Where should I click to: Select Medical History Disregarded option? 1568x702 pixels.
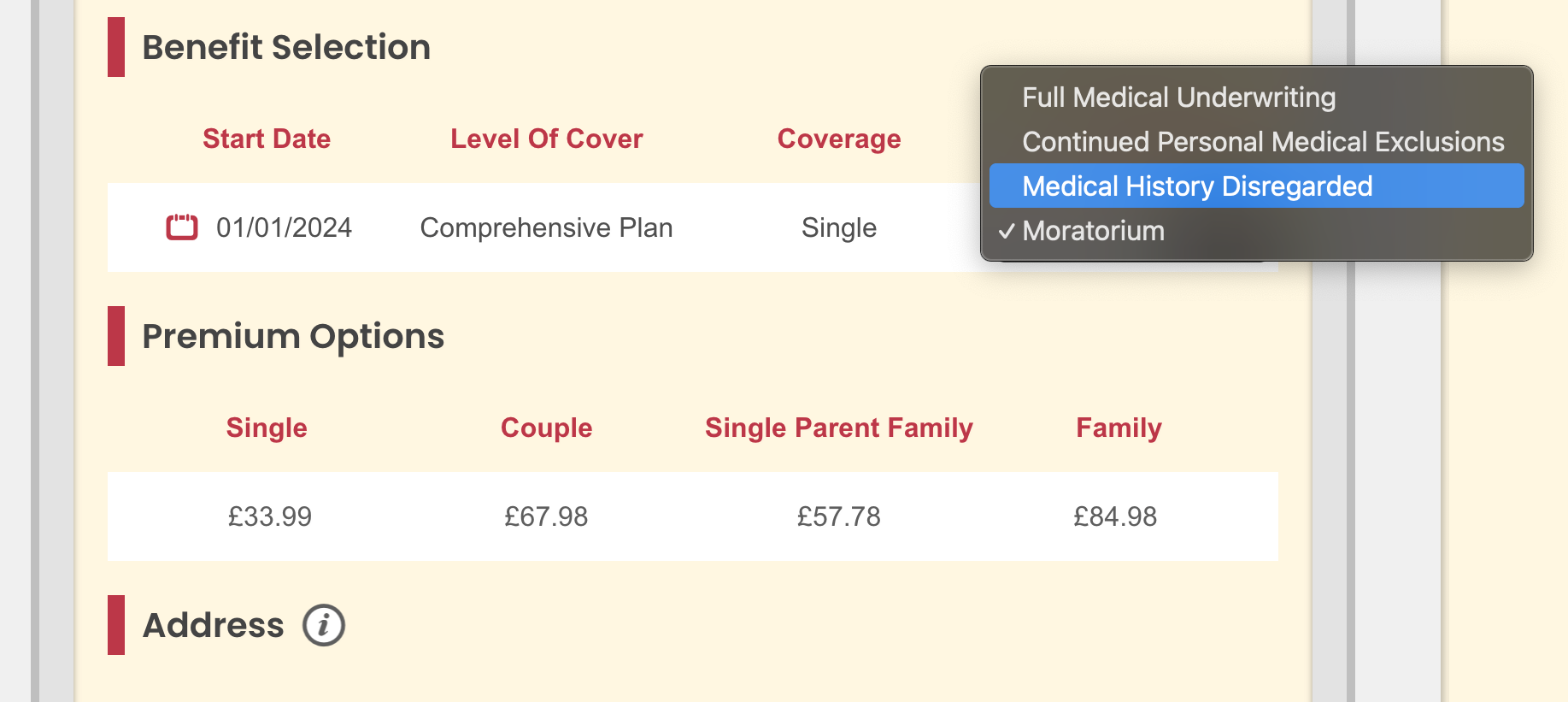1196,186
